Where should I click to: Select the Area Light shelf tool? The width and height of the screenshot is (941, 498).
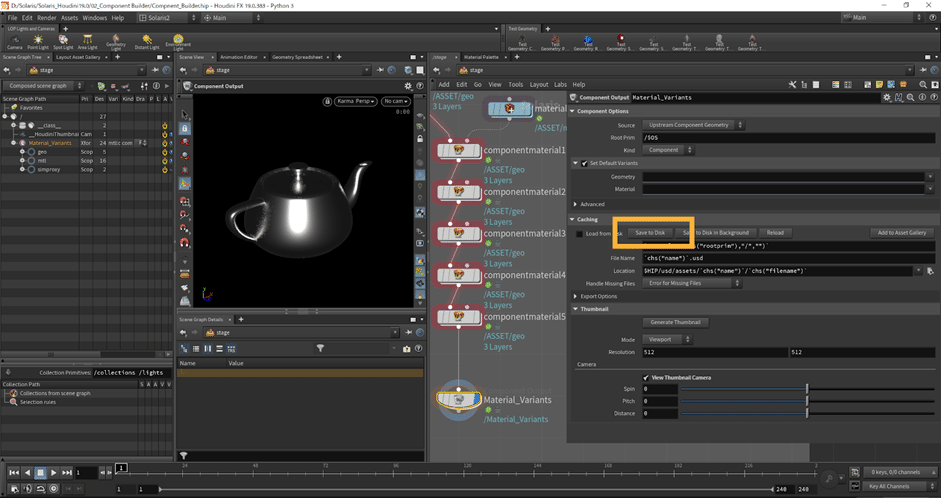coord(87,40)
